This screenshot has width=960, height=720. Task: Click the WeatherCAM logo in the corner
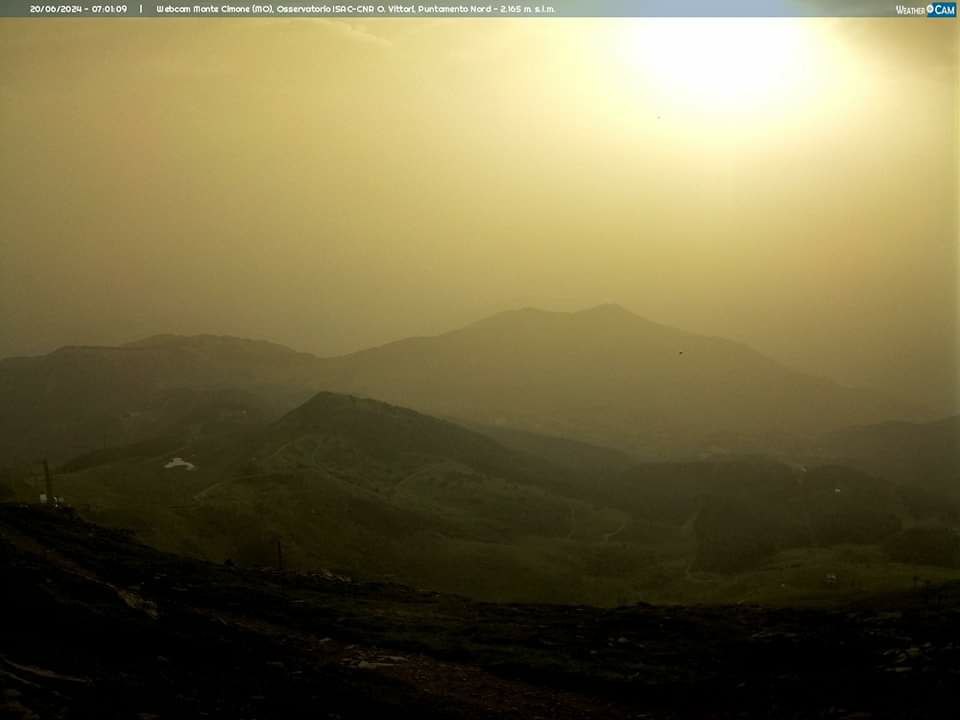(x=925, y=9)
